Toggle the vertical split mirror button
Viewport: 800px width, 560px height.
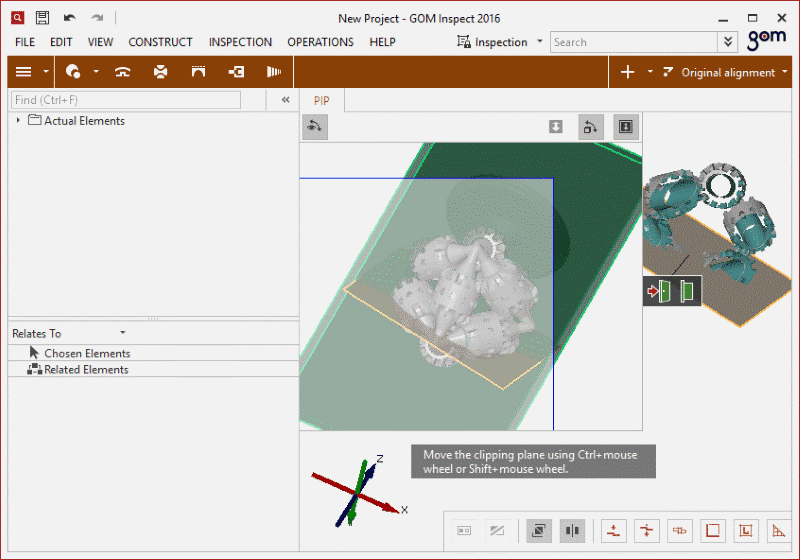(572, 531)
